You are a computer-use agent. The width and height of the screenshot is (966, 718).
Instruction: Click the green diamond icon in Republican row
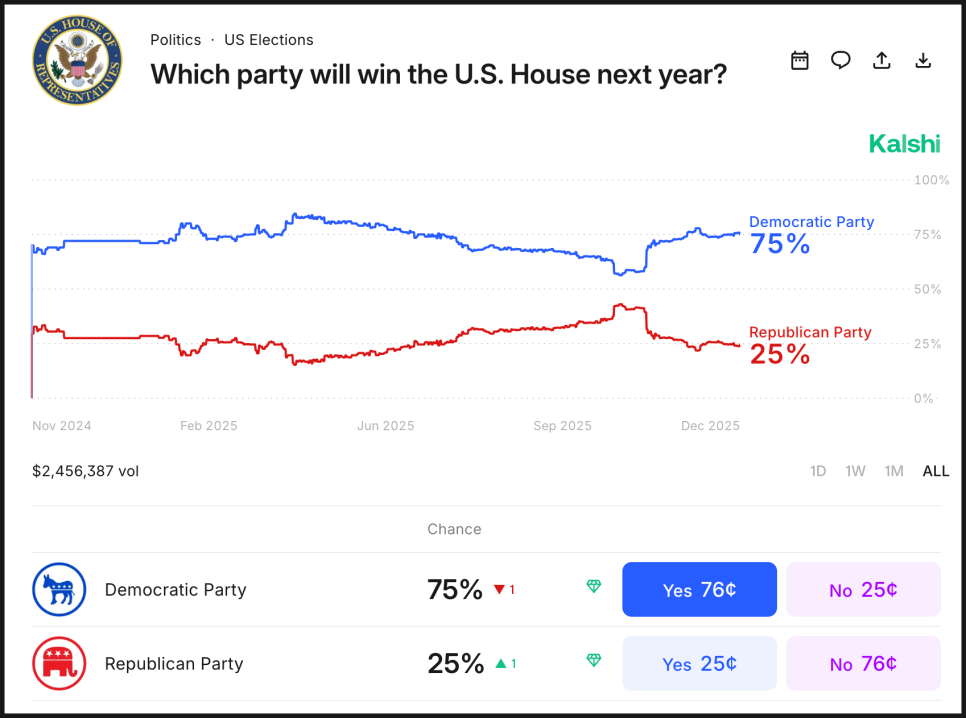point(594,661)
